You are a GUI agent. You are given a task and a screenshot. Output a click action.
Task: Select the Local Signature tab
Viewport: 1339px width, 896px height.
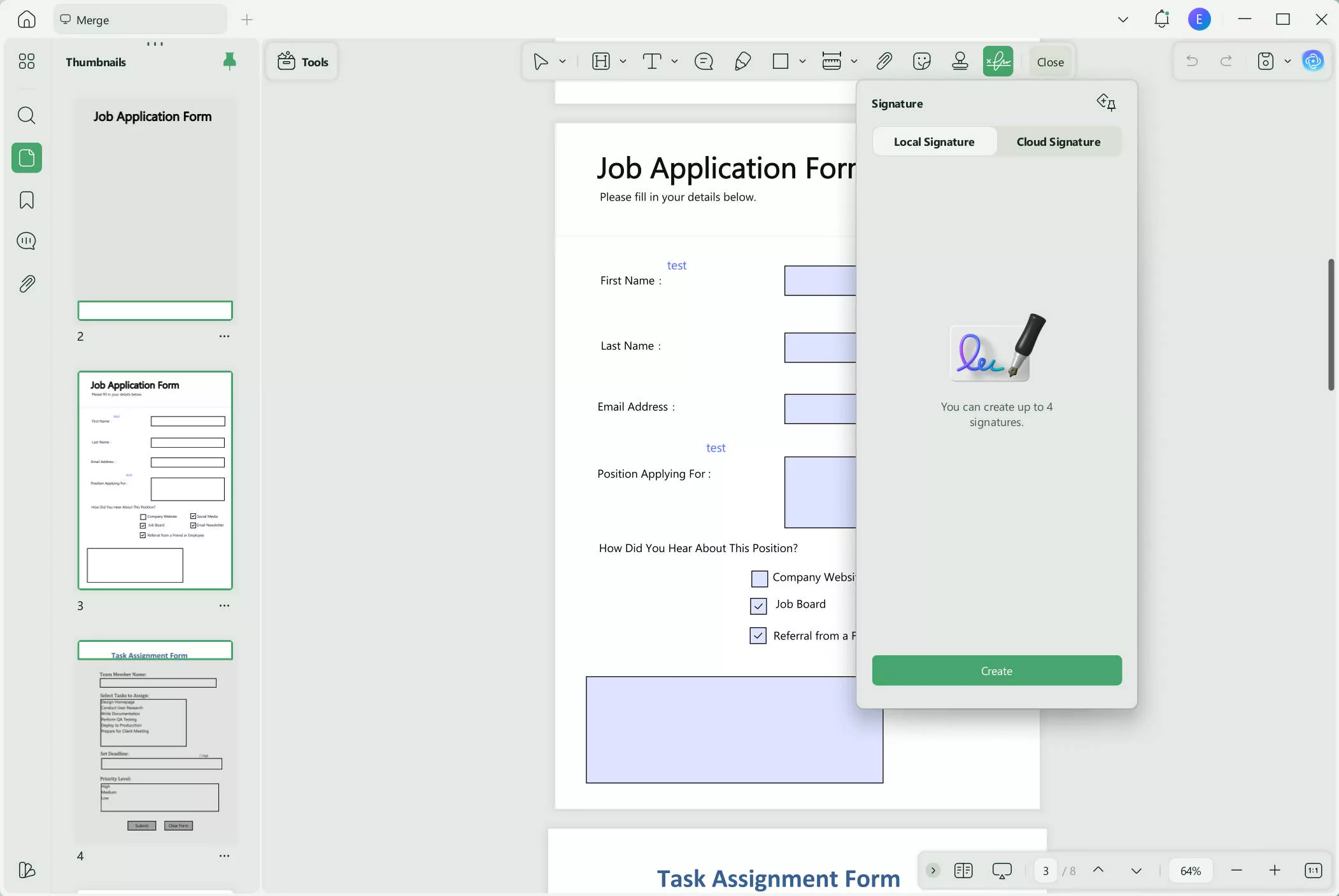(x=933, y=142)
